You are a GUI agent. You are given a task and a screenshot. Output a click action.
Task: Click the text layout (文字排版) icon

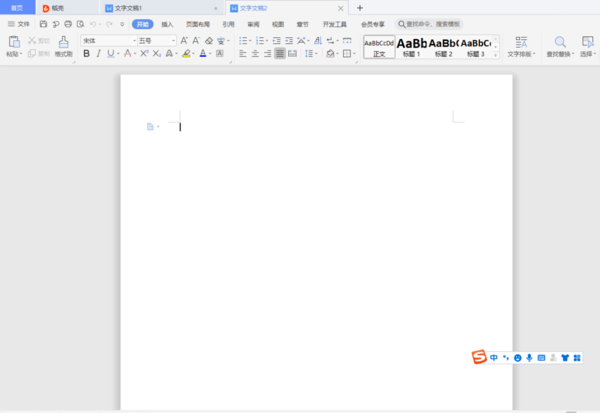pos(521,42)
